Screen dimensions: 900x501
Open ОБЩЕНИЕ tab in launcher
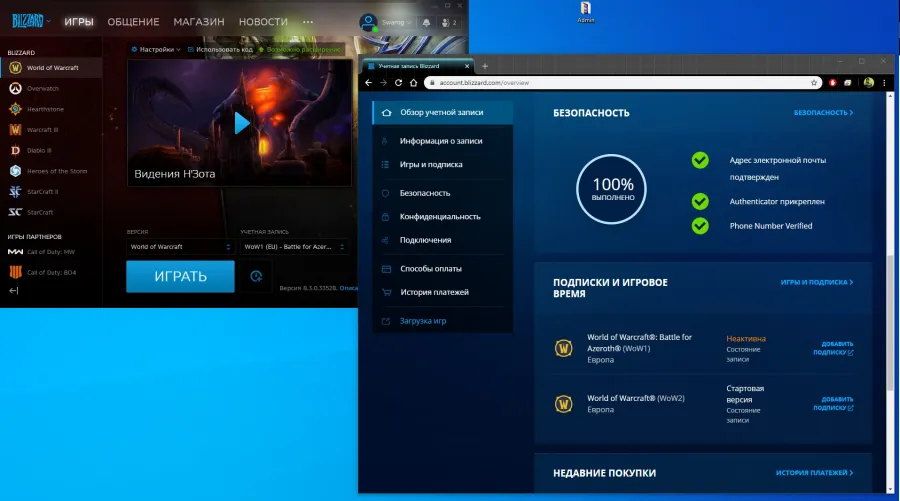pos(133,22)
